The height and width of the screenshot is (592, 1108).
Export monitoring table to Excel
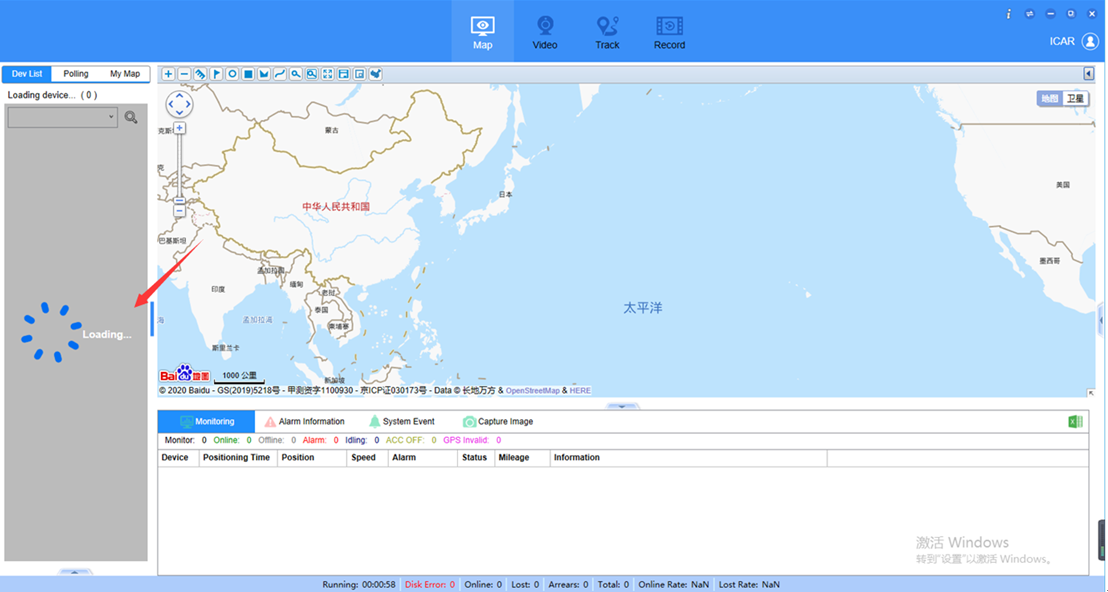[1075, 422]
